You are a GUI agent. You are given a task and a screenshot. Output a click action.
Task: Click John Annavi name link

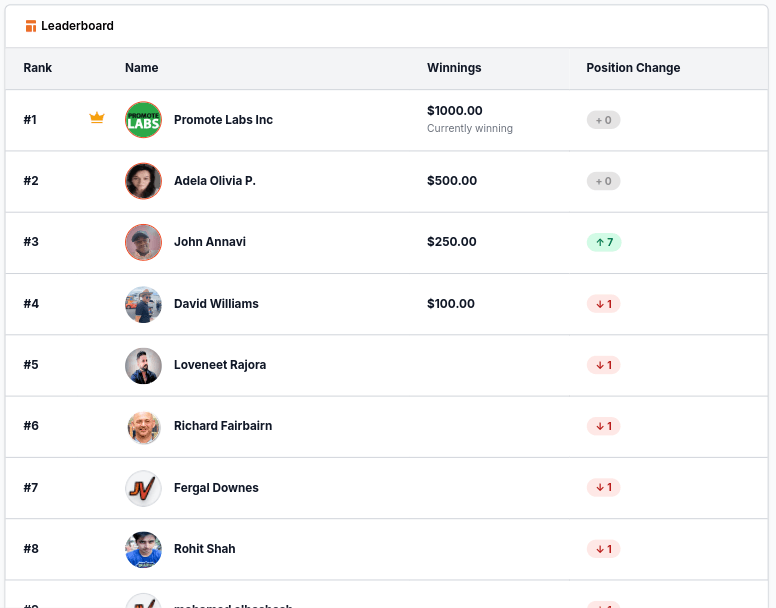click(x=210, y=242)
